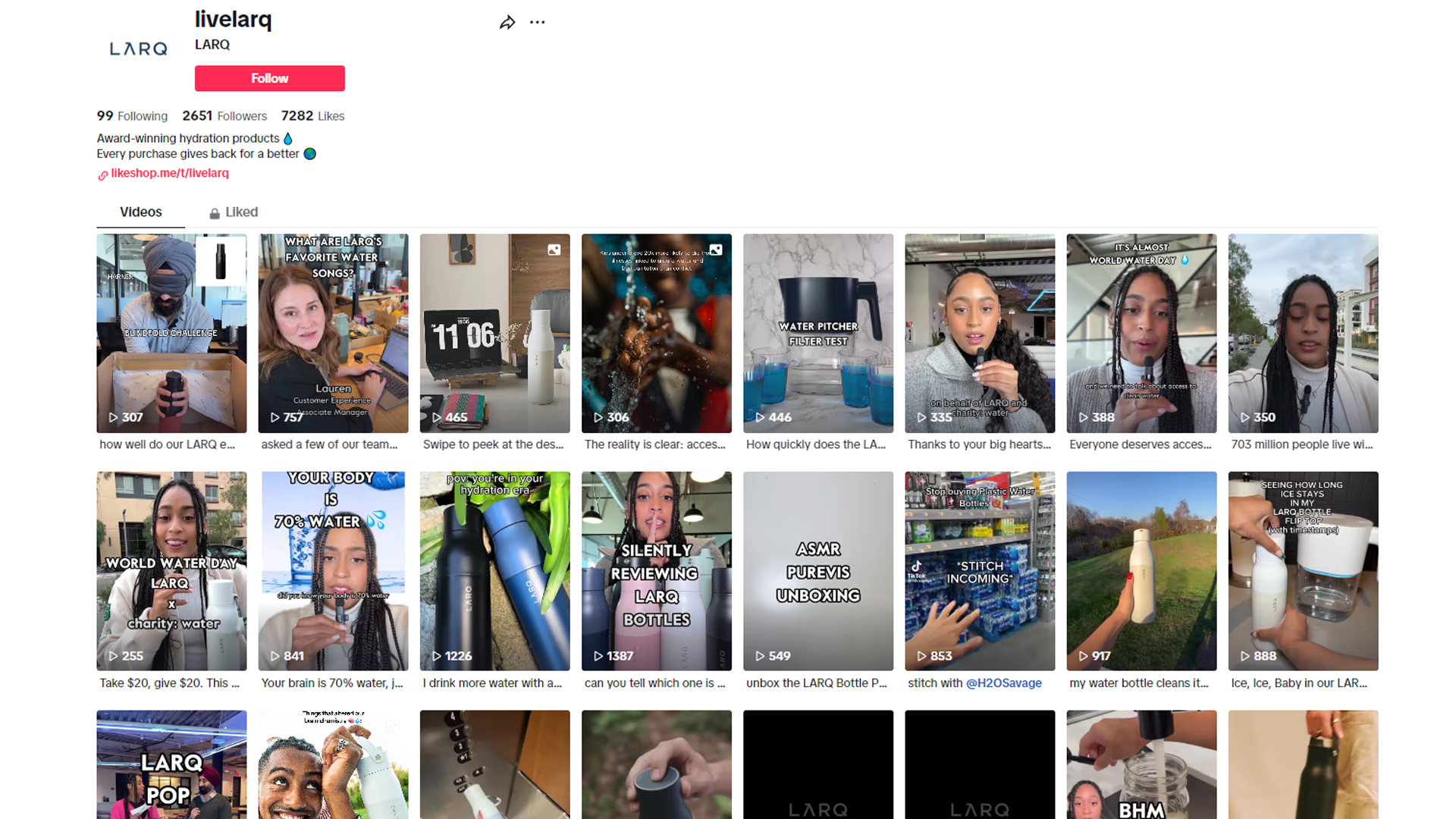1456x819 pixels.
Task: Click the 2651 Followers count
Action: point(224,116)
